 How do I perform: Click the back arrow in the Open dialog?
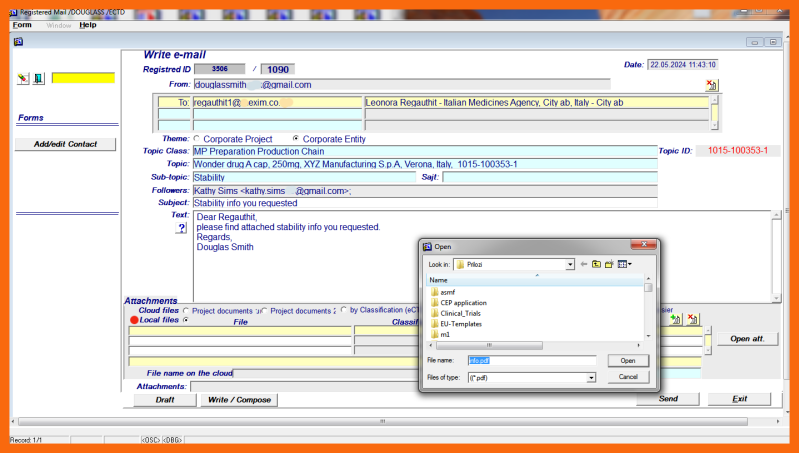(583, 264)
